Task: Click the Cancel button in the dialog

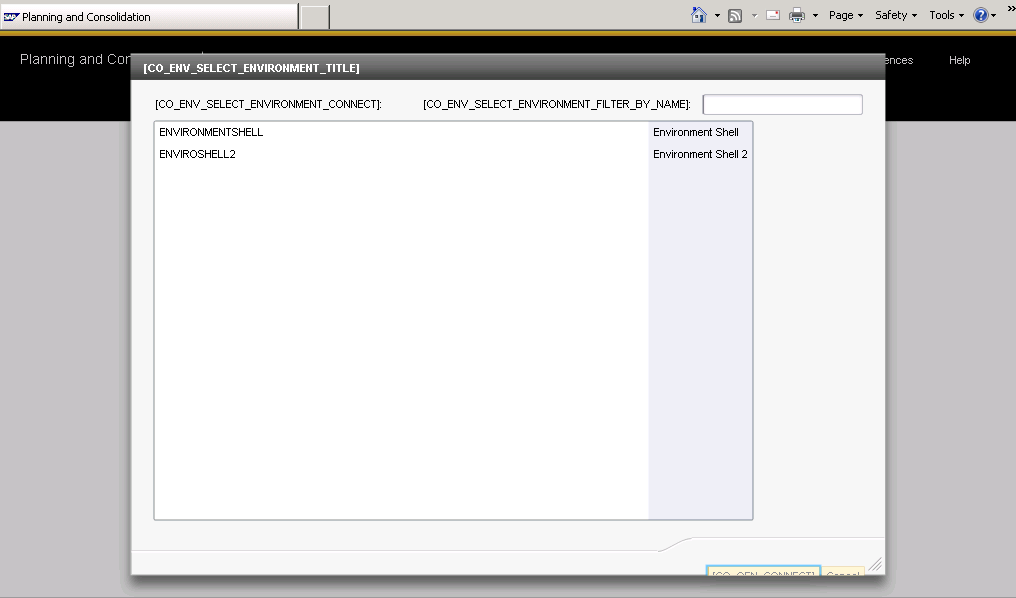Action: [x=843, y=571]
